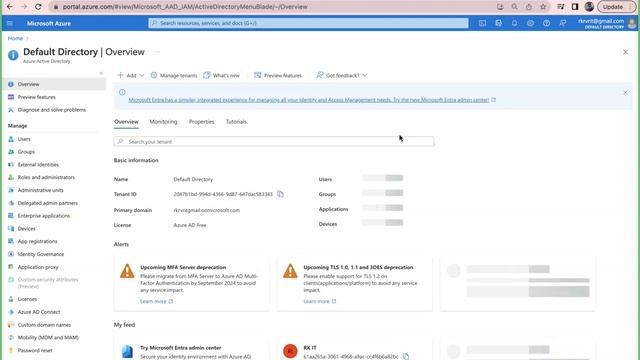Screen dimensions: 640x360
Task: Open Roles and administrators
Action: pyautogui.click(x=46, y=177)
